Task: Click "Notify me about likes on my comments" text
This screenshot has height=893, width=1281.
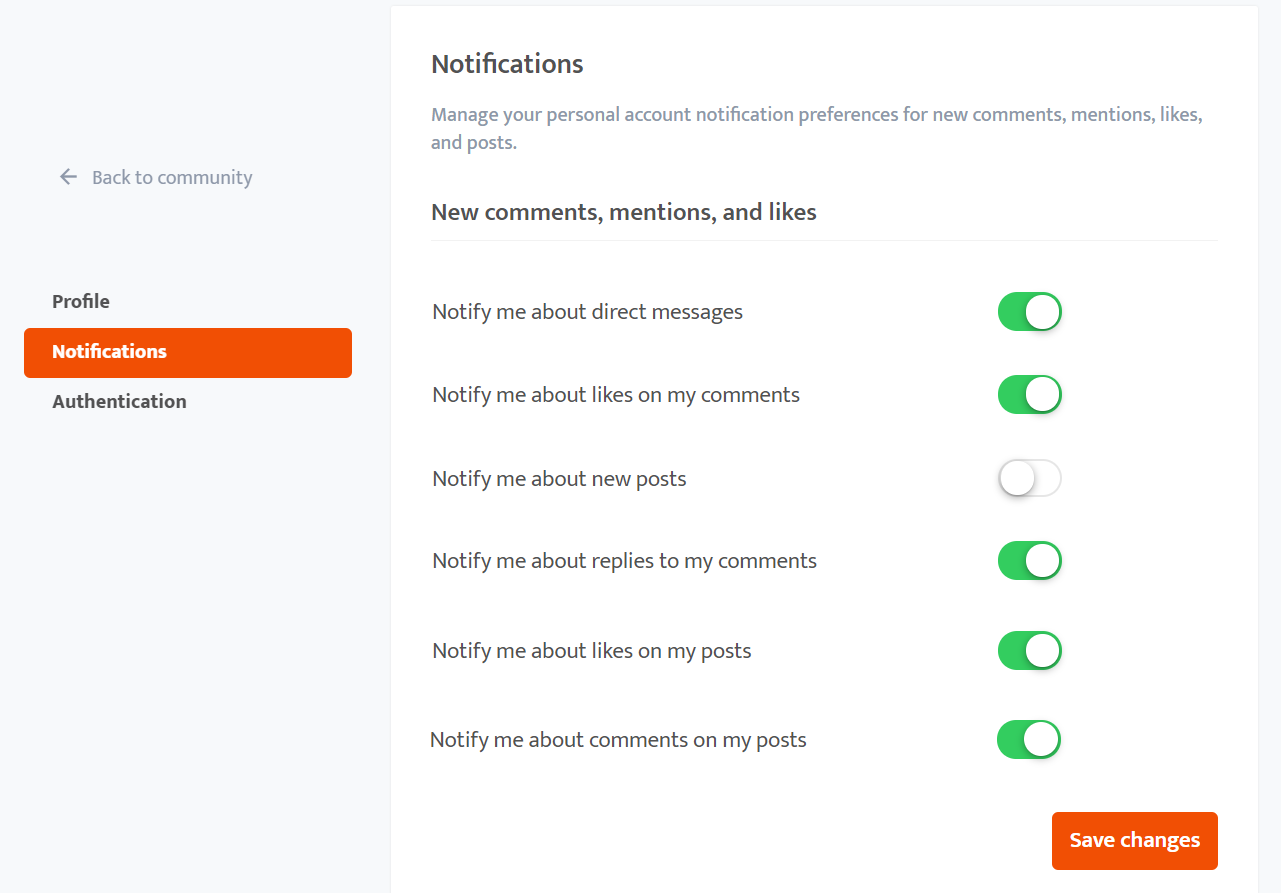Action: [x=616, y=395]
